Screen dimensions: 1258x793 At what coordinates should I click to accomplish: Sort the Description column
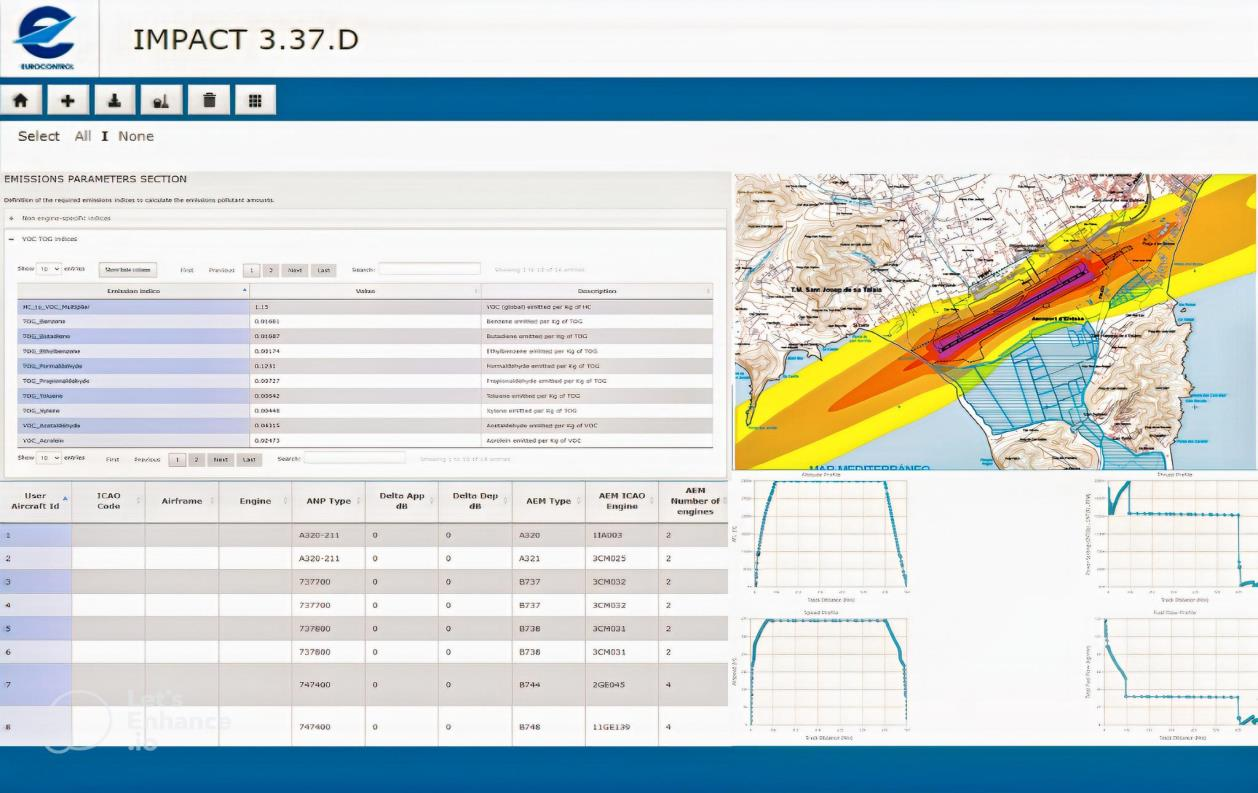597,291
